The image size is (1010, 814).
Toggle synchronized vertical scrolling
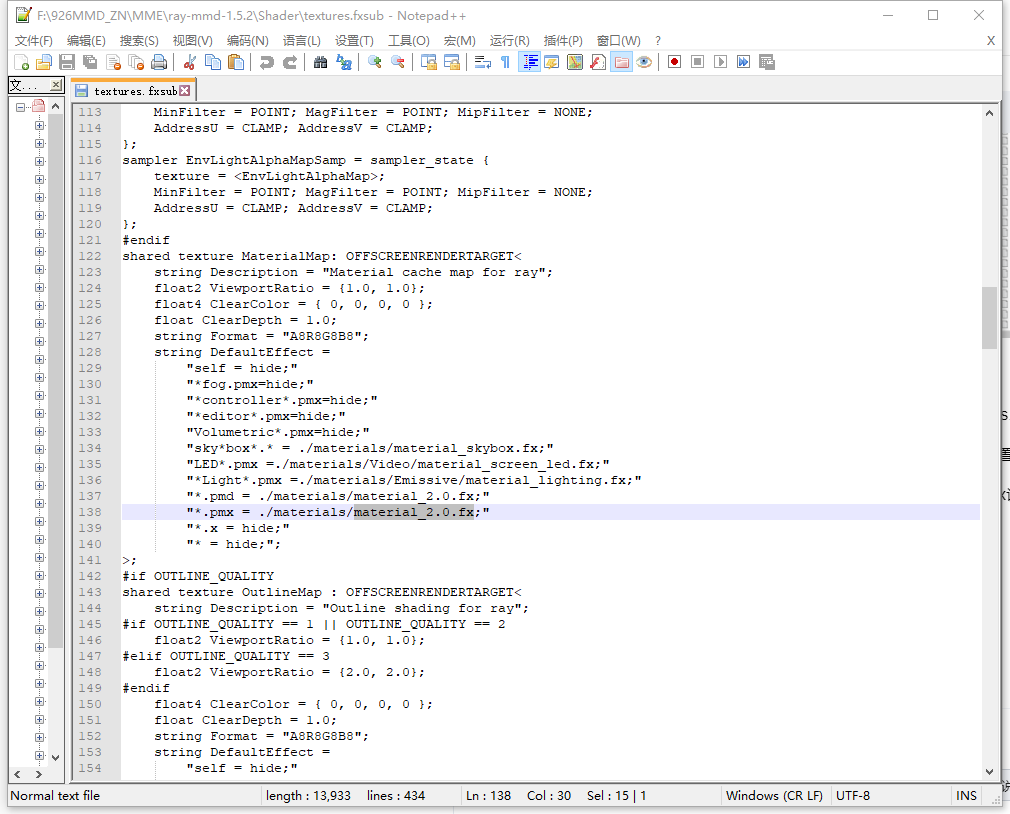pos(428,62)
